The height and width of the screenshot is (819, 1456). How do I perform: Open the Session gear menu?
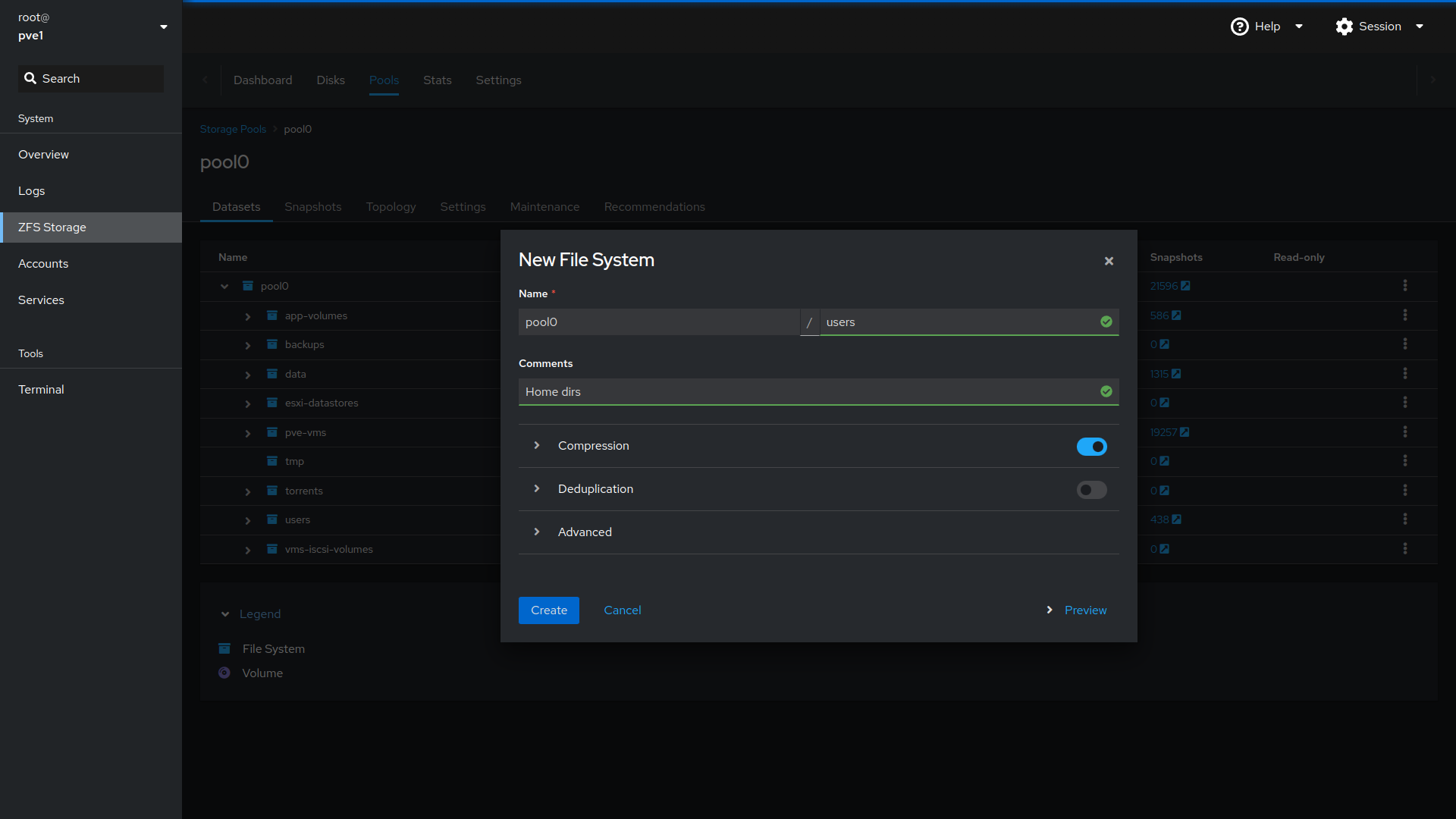(1379, 27)
